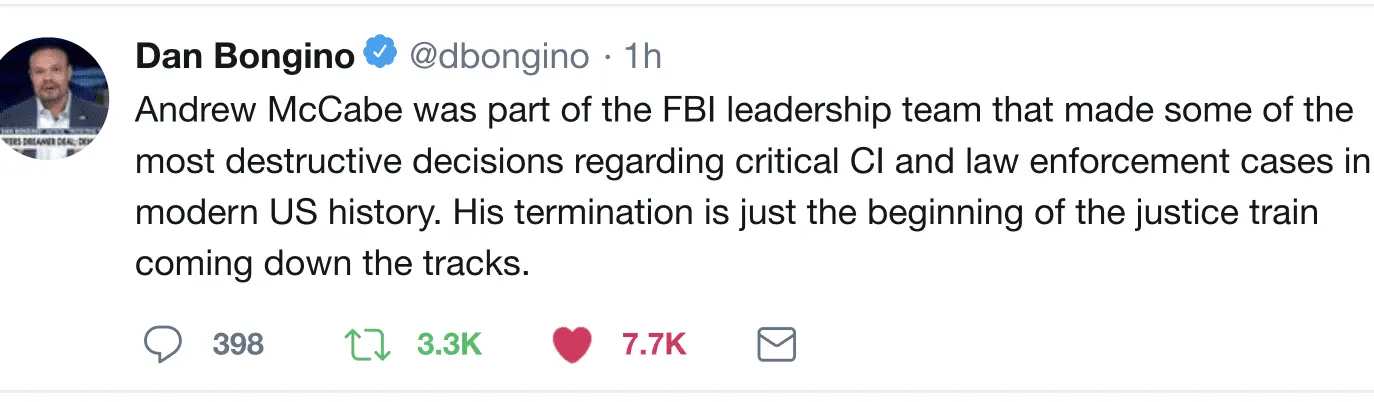Click the blue verified badge

[x=379, y=55]
